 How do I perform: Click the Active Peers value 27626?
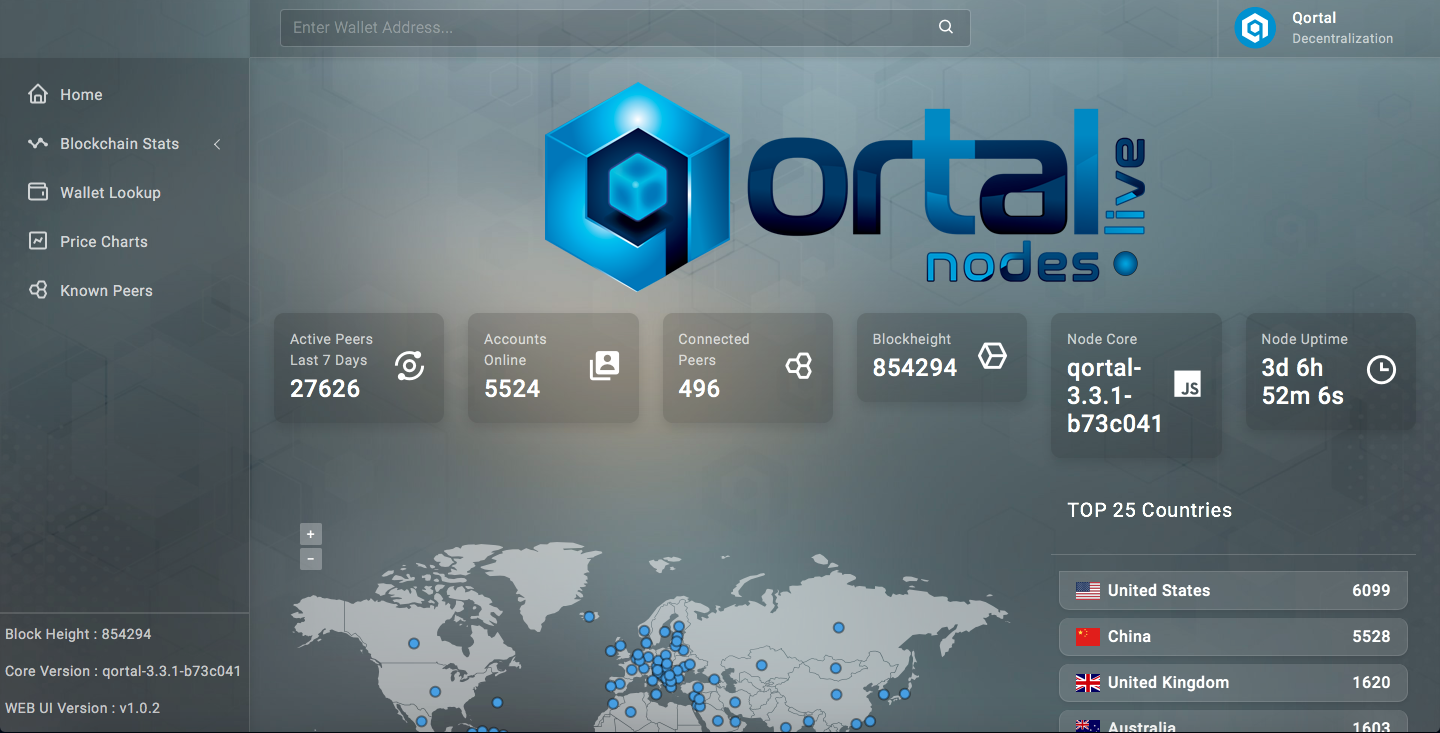pos(325,389)
